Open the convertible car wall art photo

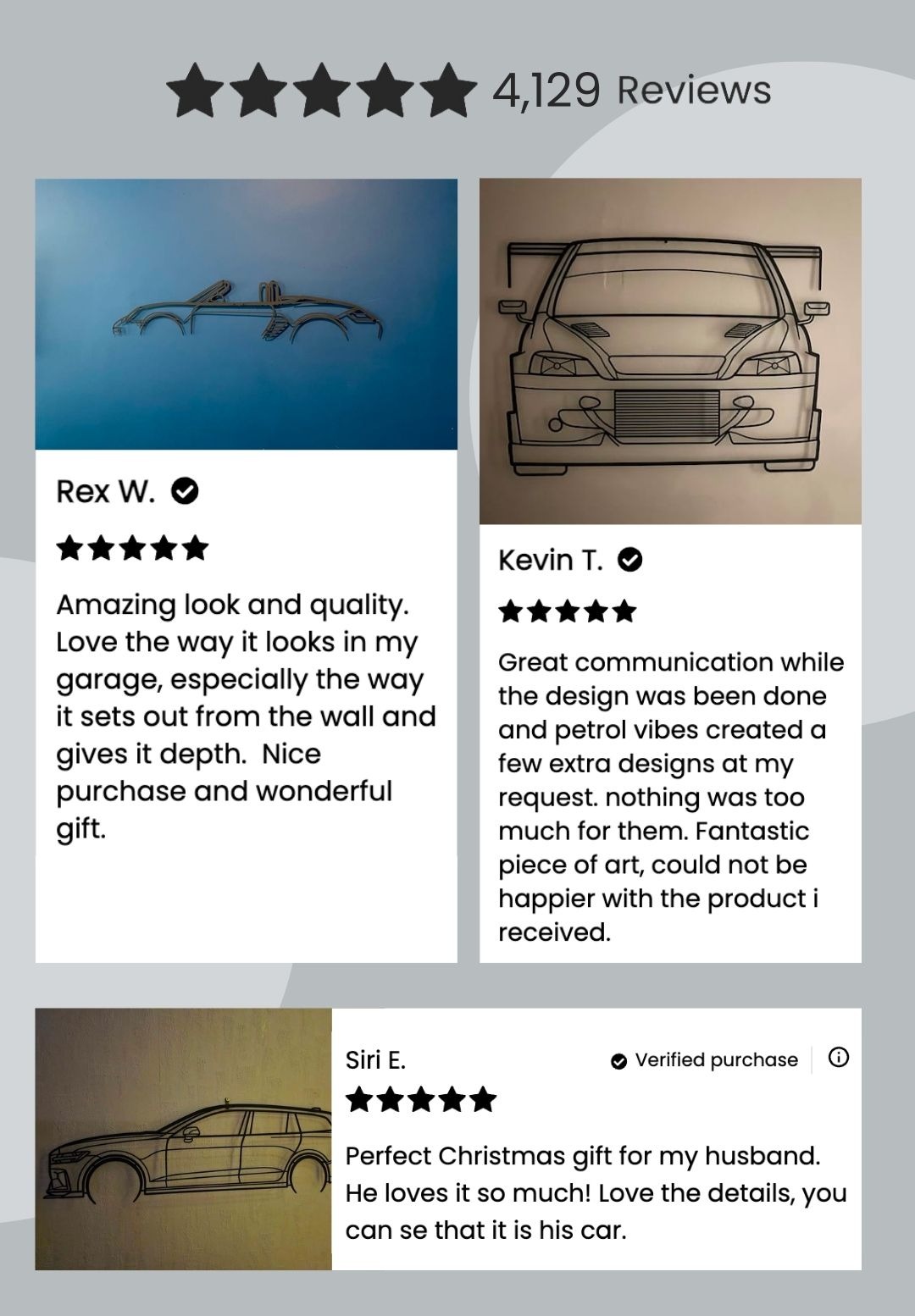(x=246, y=313)
